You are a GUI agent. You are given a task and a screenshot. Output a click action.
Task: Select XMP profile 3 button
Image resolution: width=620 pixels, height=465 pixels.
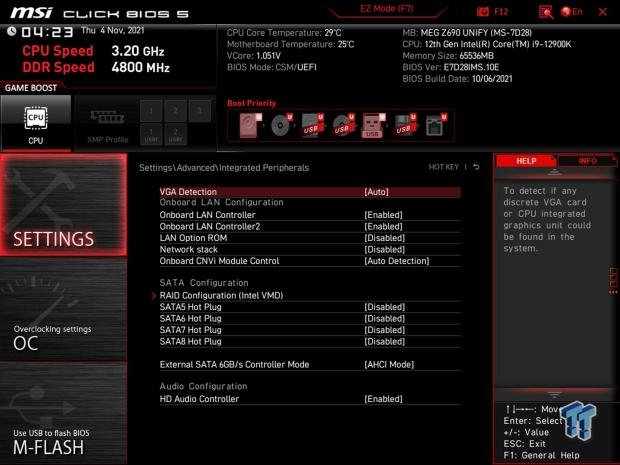point(200,111)
